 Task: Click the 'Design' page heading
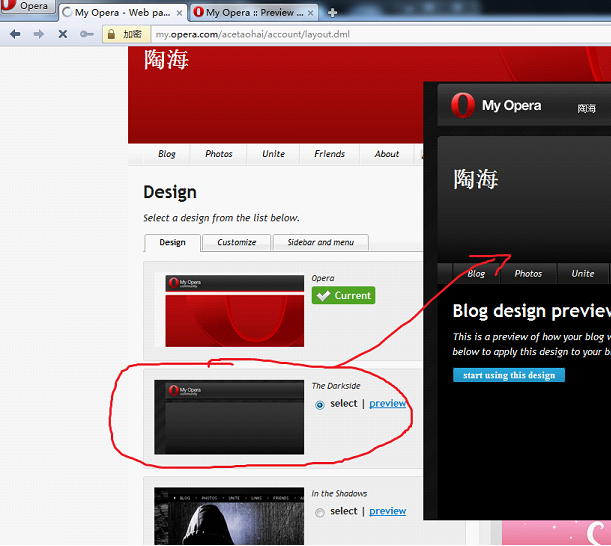point(170,192)
